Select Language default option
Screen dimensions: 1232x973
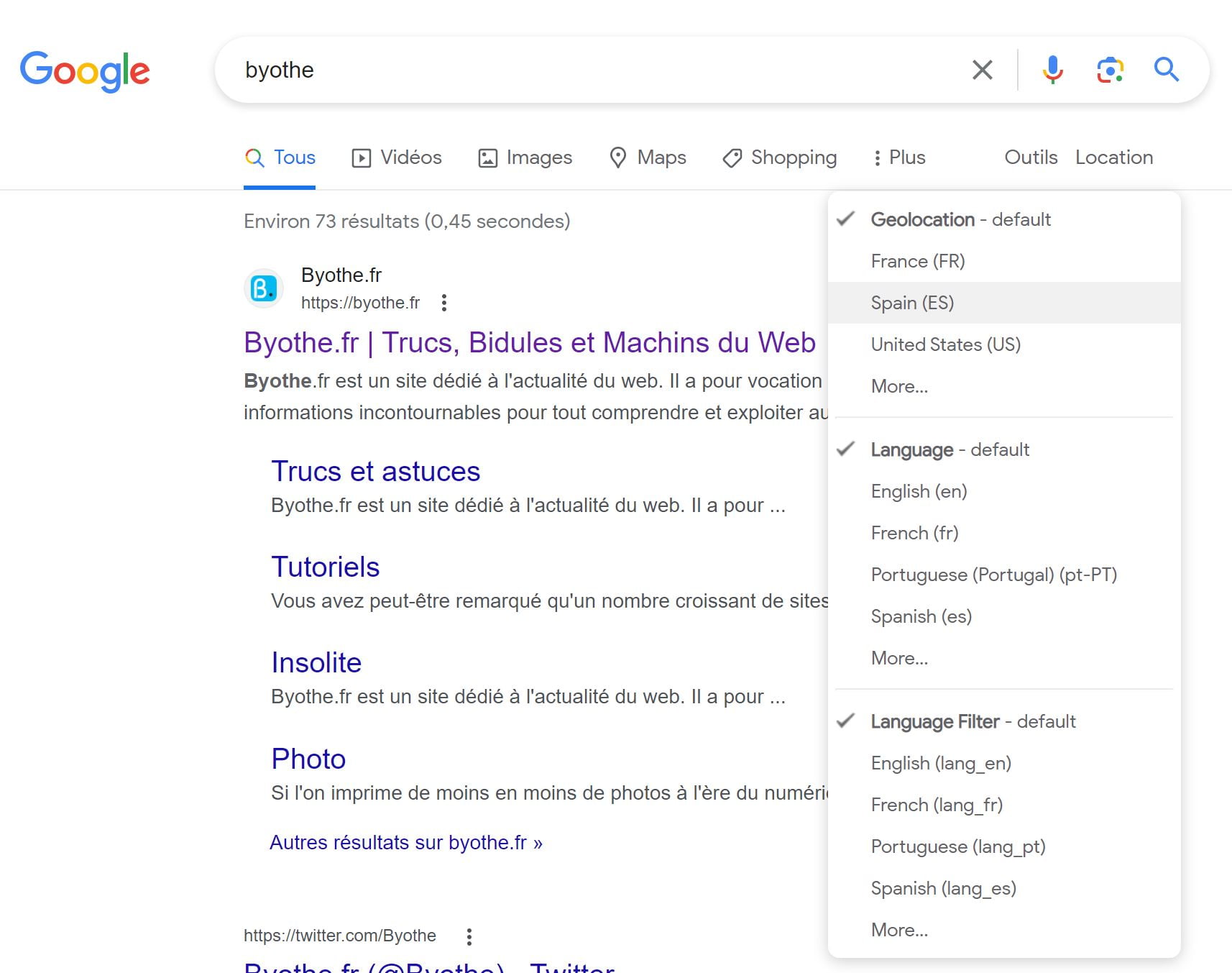[1004, 449]
